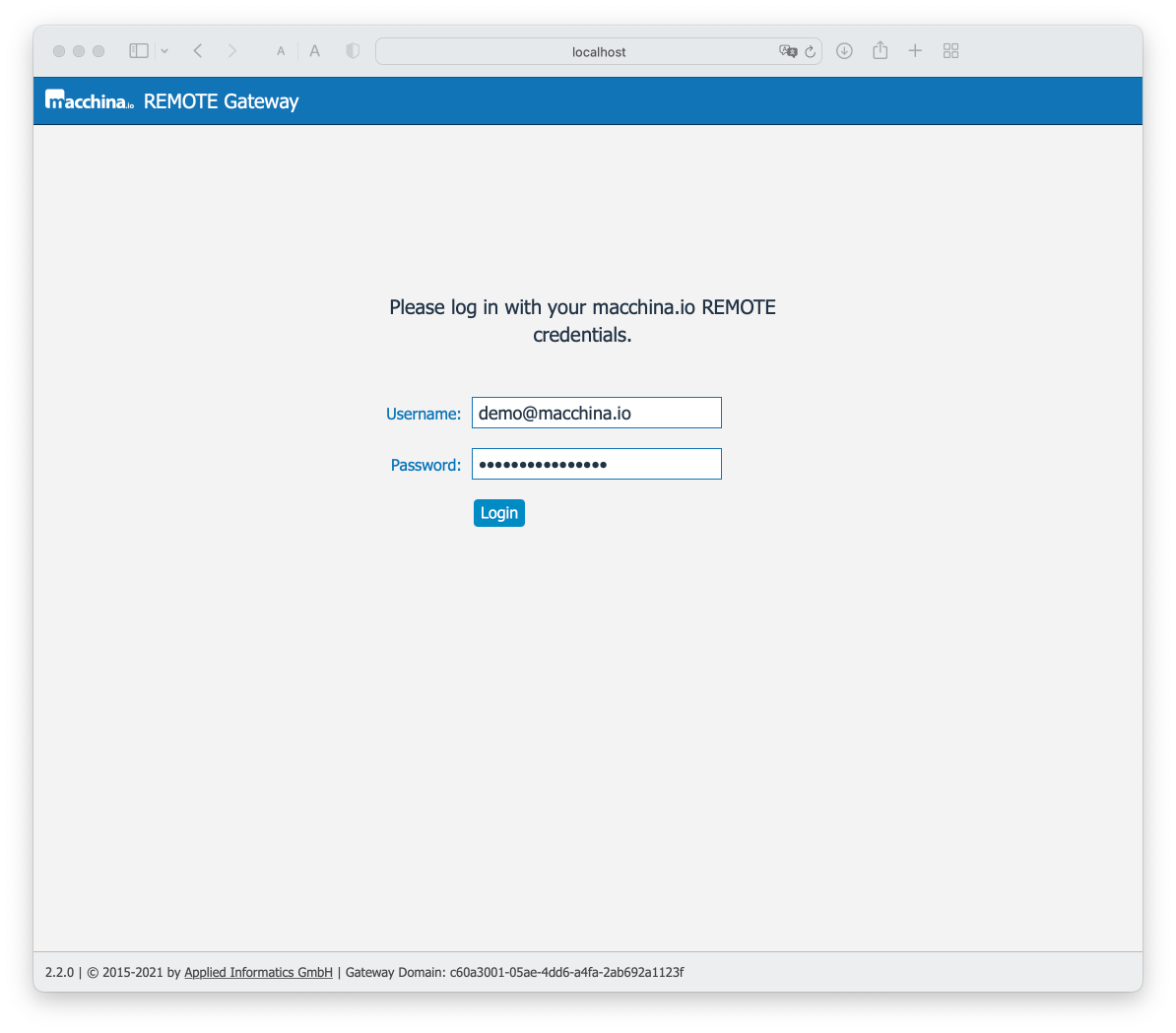Click the translate icon in address bar

[x=788, y=51]
